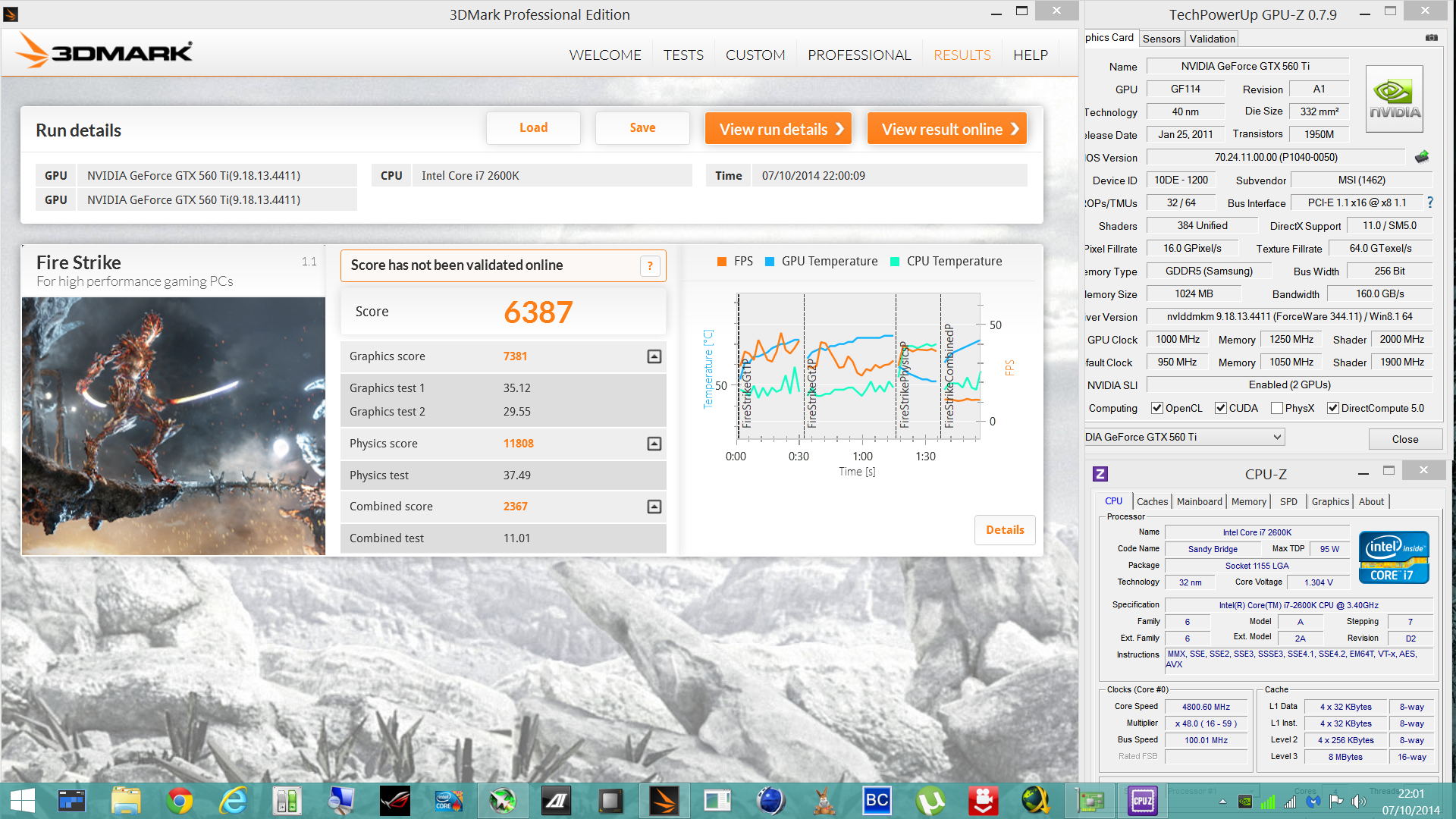Click the Fire Strike preview thumbnail
The width and height of the screenshot is (1456, 819).
pyautogui.click(x=174, y=425)
